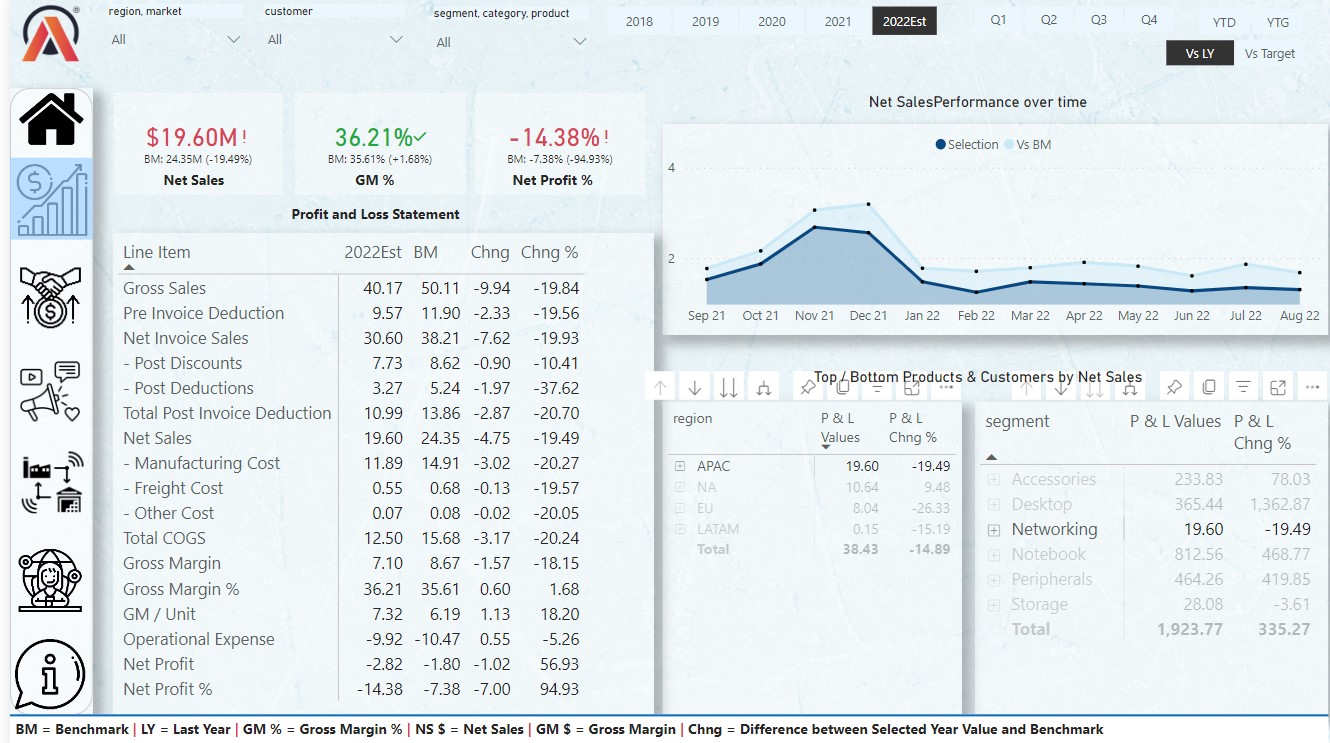Screen dimensions: 1330x743
Task: Open filter icon on segment table
Action: pyautogui.click(x=1243, y=387)
